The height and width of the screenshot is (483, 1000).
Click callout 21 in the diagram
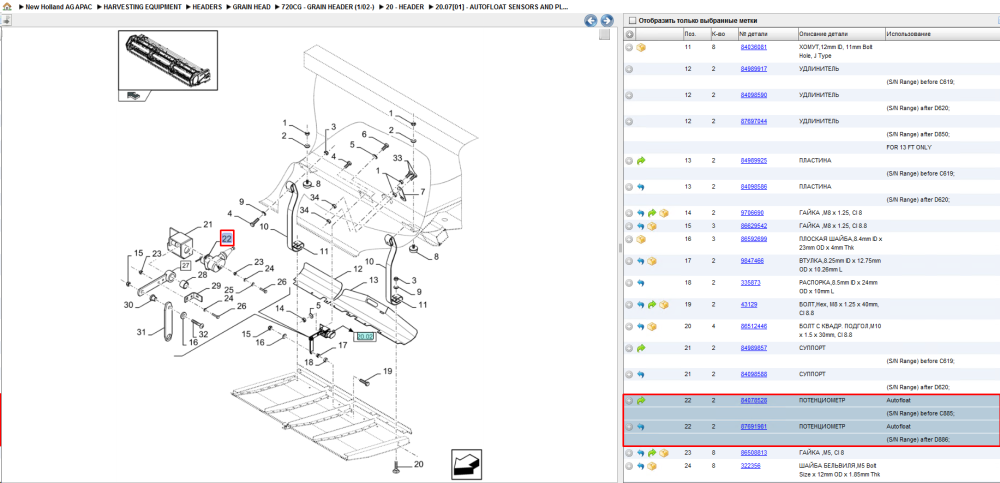207,224
